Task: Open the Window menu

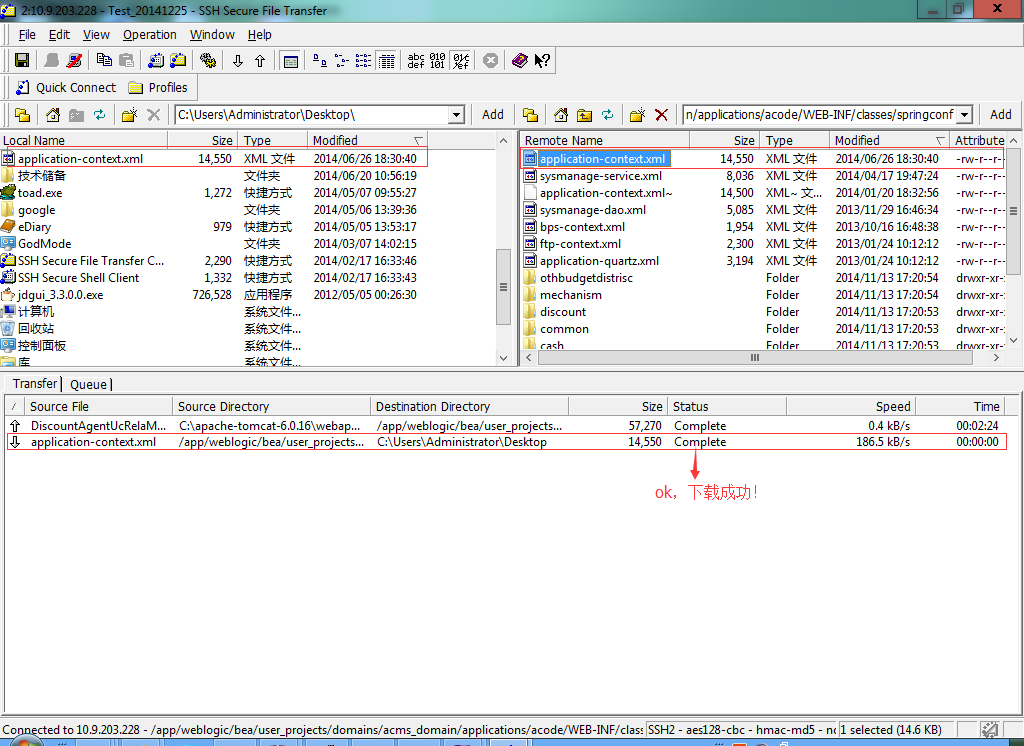Action: (212, 35)
